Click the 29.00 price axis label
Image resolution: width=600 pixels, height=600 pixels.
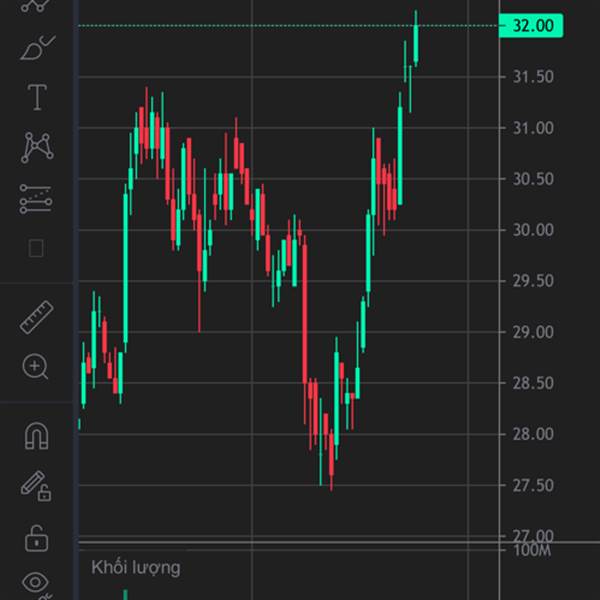coord(533,332)
